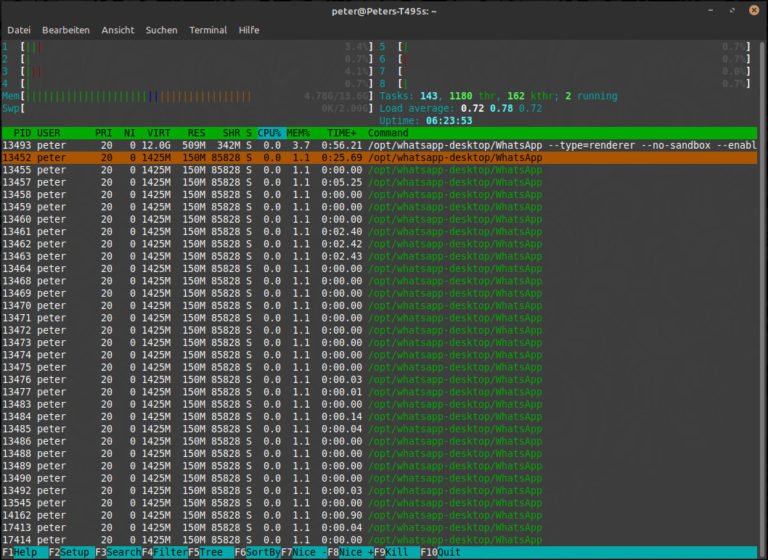Viewport: 768px width, 560px height.
Task: Select process row with PID 13461
Action: coord(379,232)
